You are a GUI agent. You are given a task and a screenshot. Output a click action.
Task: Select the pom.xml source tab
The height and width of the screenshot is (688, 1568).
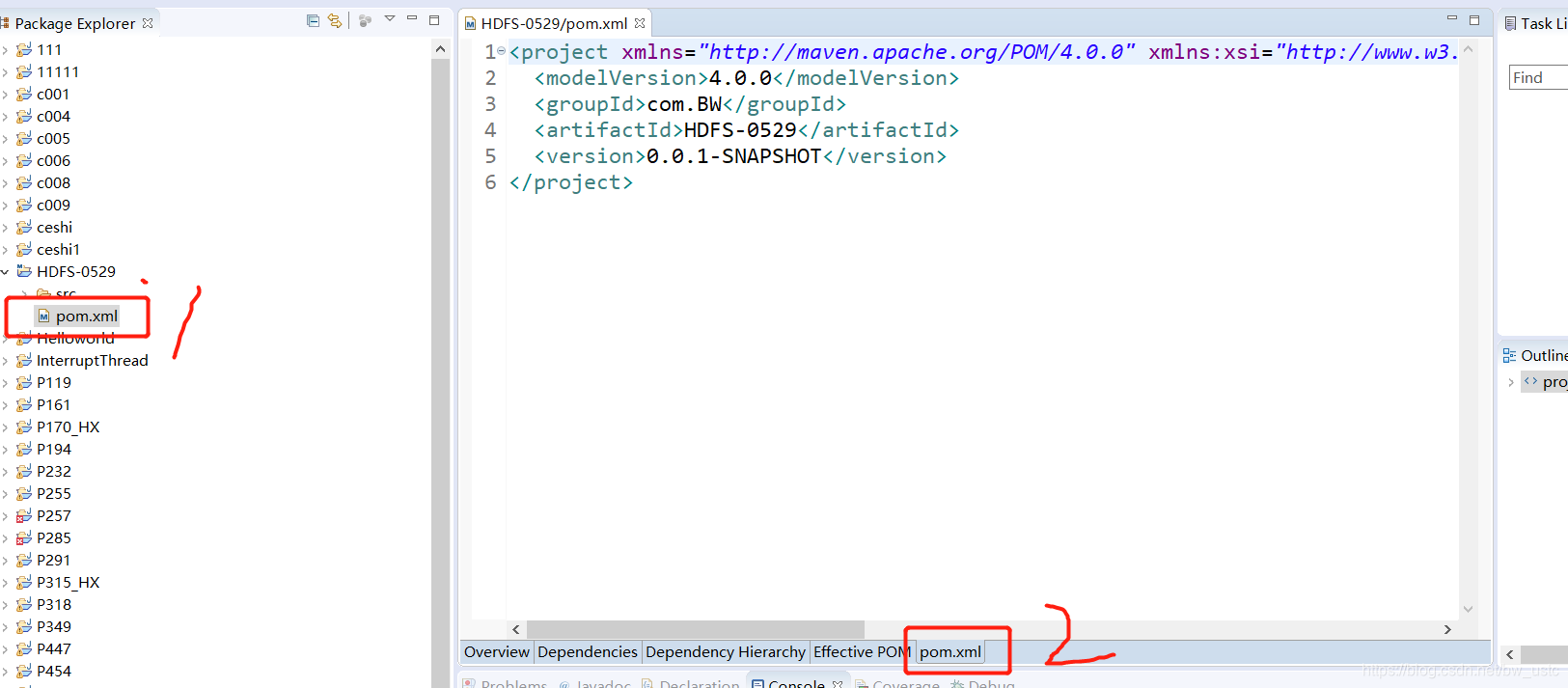(950, 652)
